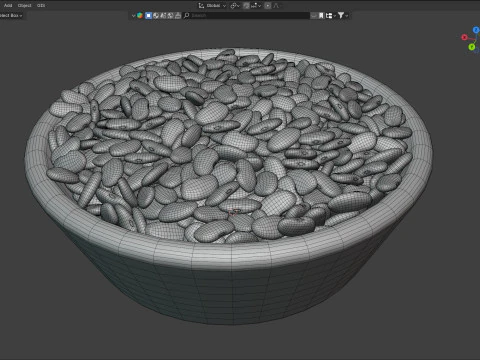Toggle the snap magnet button
Screen dimensions: 480x360
click(x=246, y=6)
